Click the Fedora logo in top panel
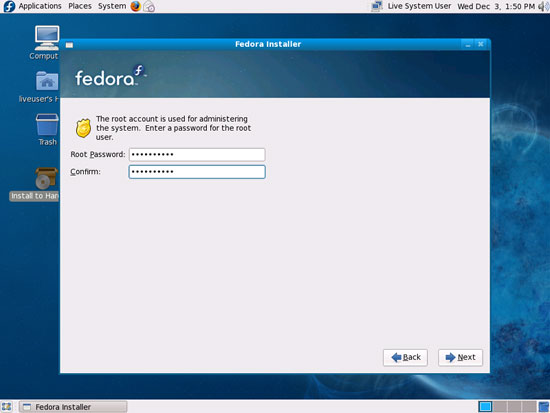The image size is (550, 413). pos(8,6)
